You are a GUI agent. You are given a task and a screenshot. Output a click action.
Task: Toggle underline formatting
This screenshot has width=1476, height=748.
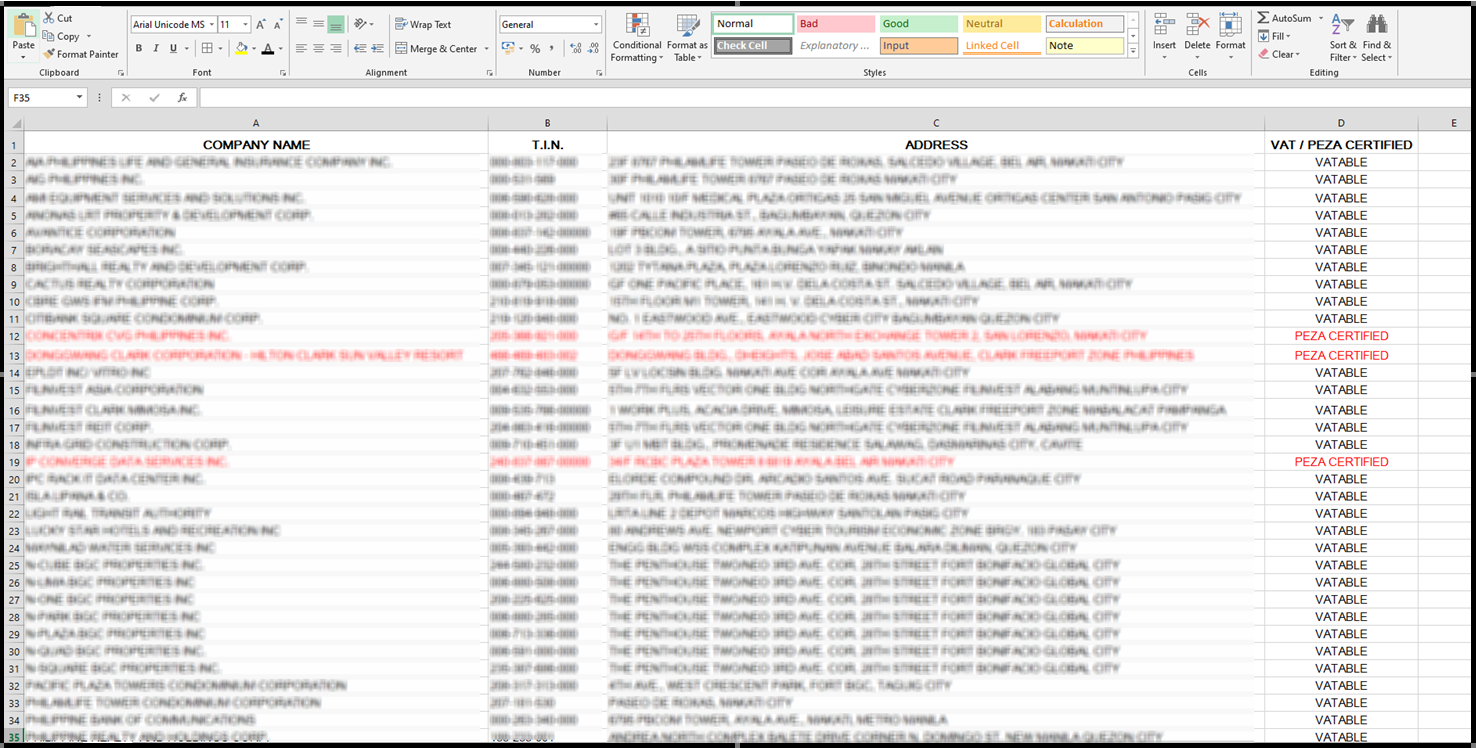(x=173, y=48)
